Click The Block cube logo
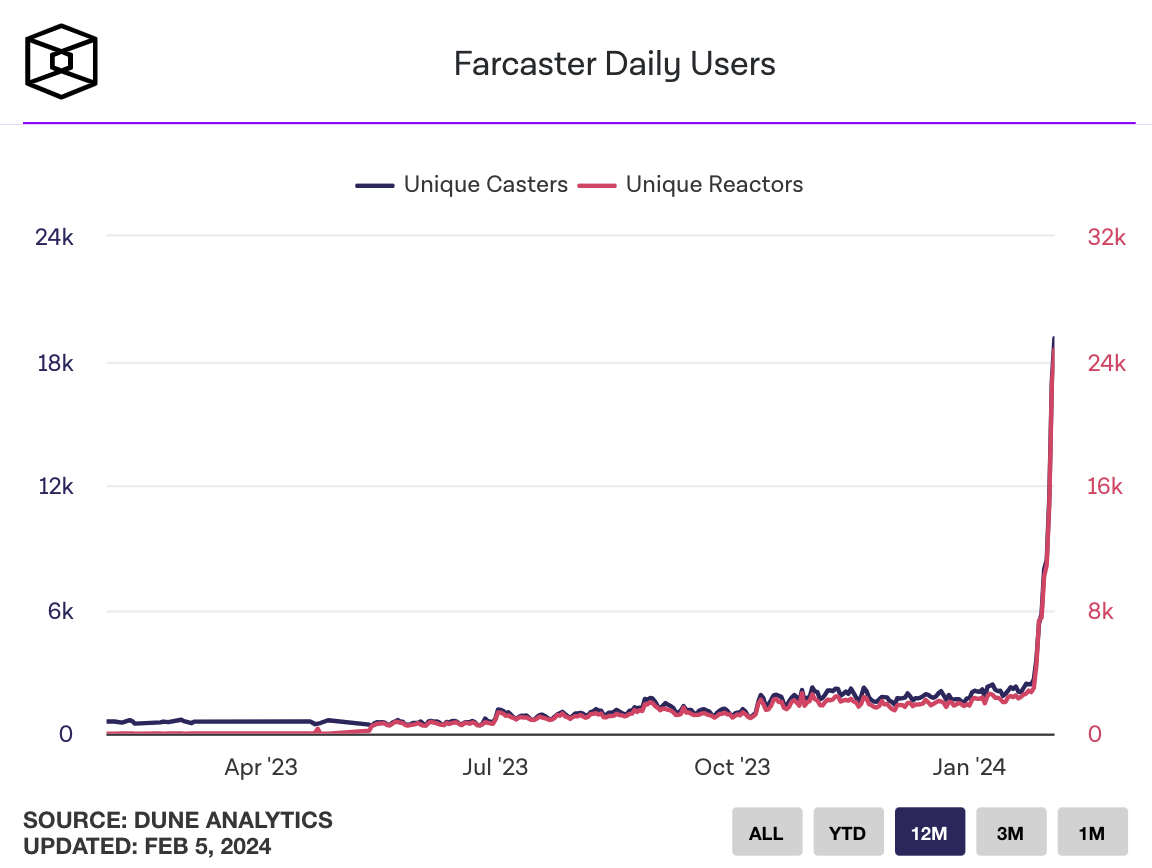 coord(61,62)
